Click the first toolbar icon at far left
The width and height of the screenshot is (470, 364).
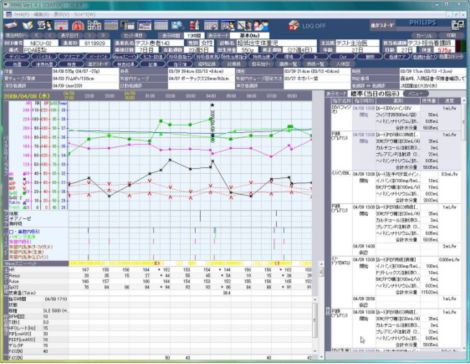coord(11,25)
